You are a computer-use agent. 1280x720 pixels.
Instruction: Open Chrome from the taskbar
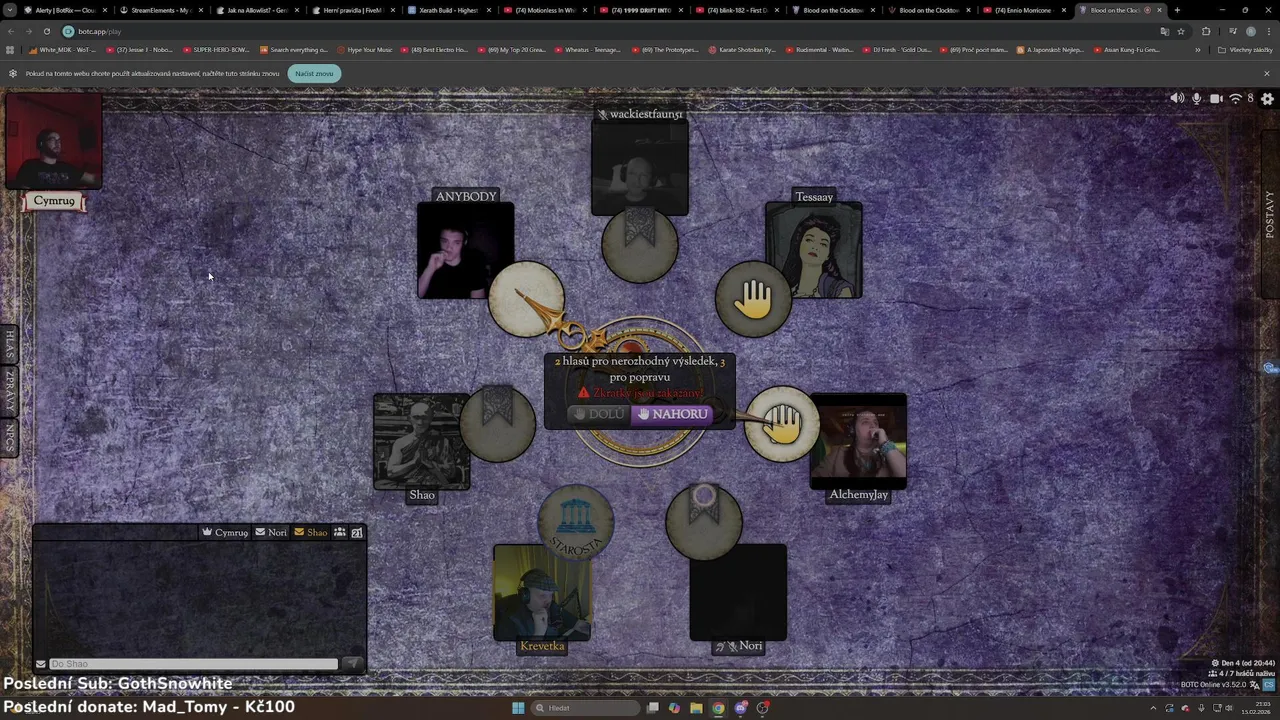[718, 708]
